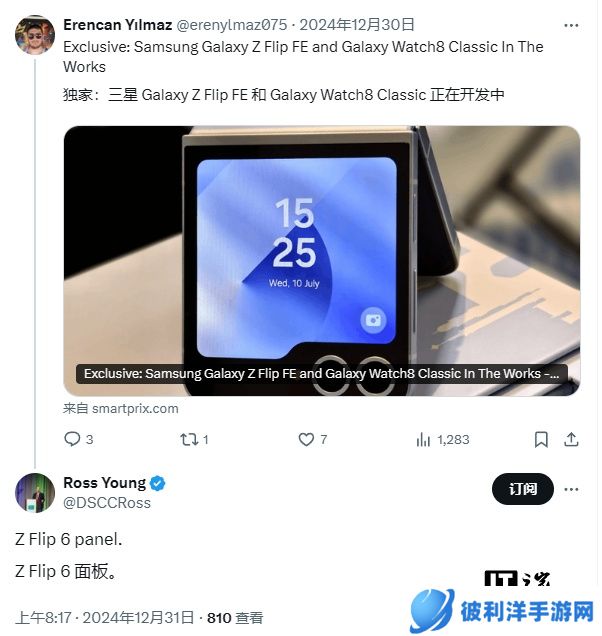The image size is (602, 636).
Task: Click the Ross Young verified badge
Action: click(157, 483)
